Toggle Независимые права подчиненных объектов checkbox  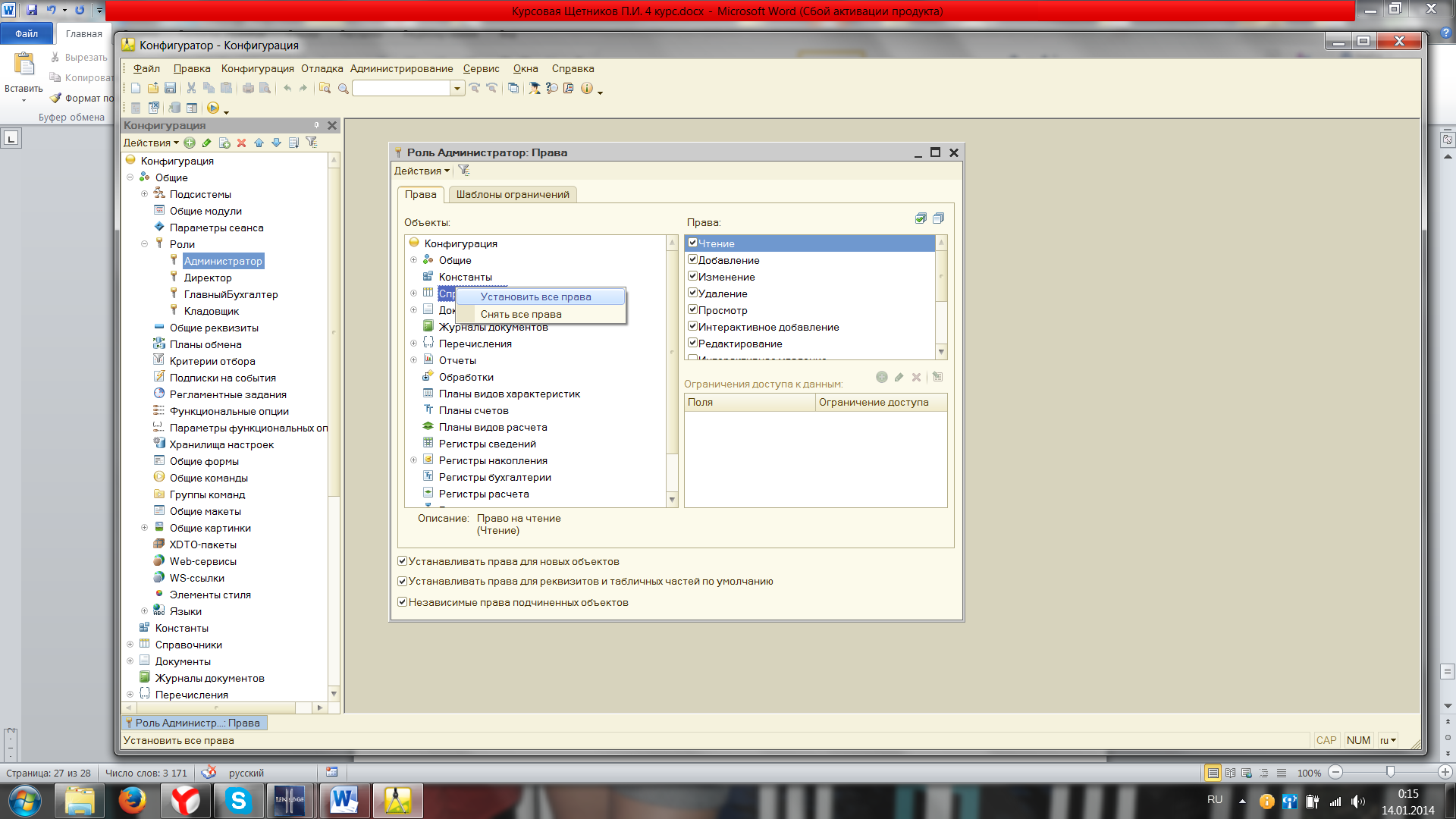click(x=403, y=602)
